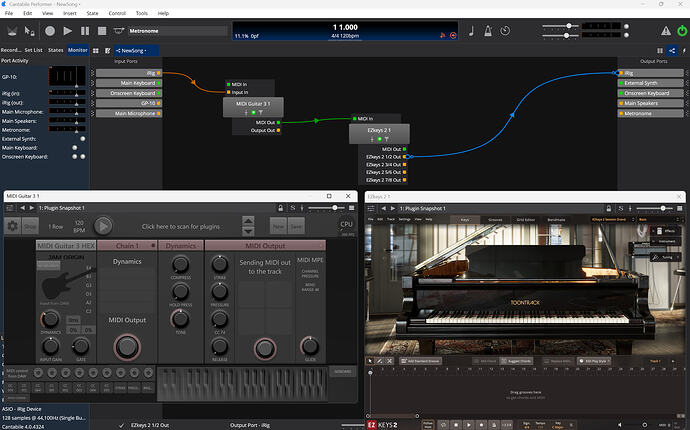Open the Metronome transport dropdown field
Screen dimensions: 690x430
(x=177, y=31)
